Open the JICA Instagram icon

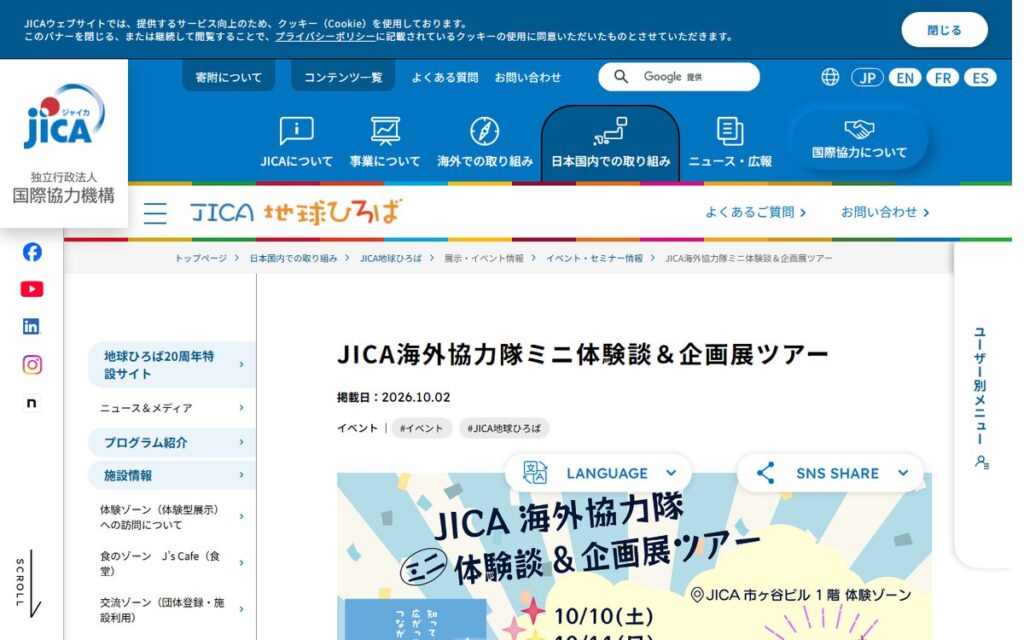tap(32, 364)
